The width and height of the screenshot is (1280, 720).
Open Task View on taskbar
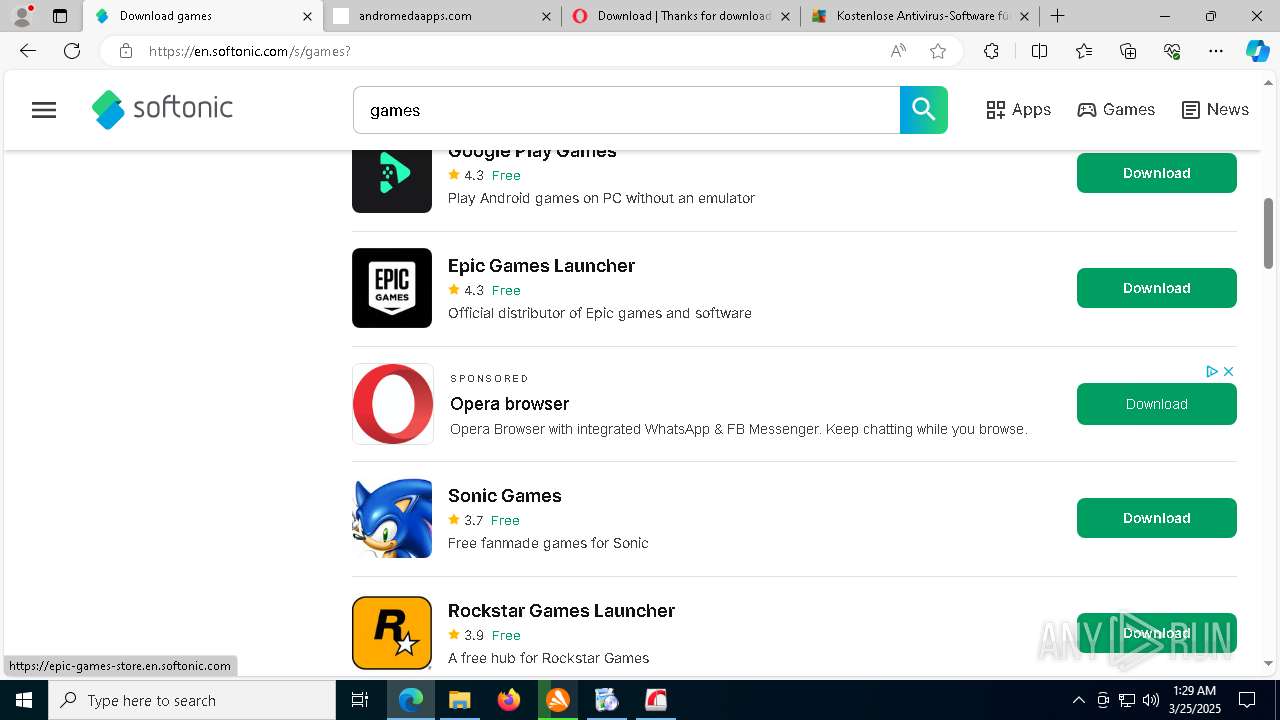click(360, 700)
